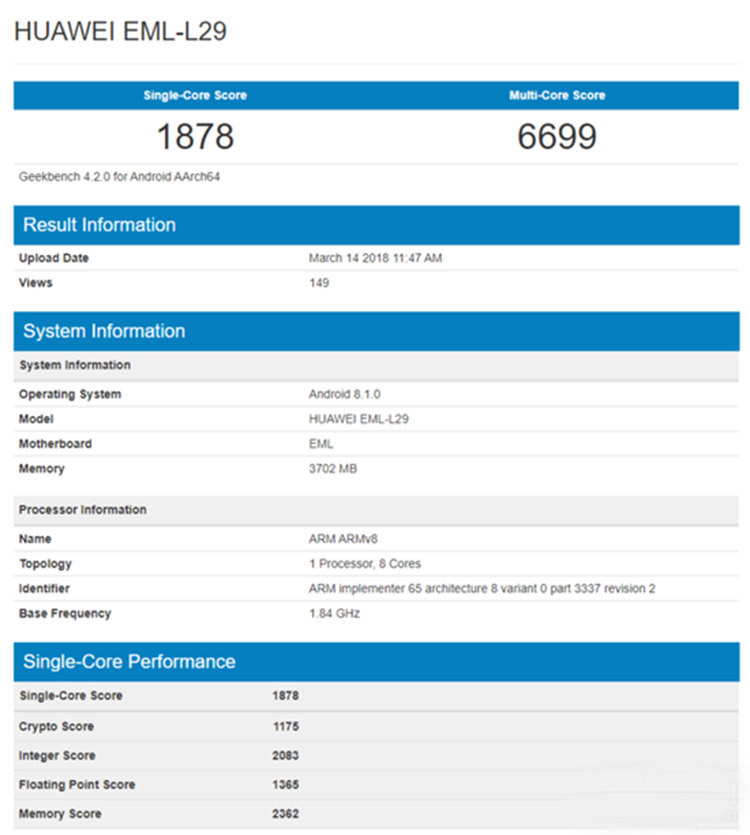Select the Single-Core Score column header at top
750x835 pixels.
tap(195, 95)
